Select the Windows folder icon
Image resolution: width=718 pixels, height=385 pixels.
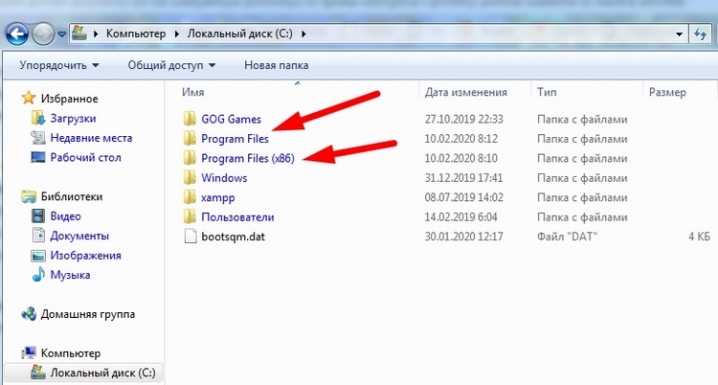[190, 178]
